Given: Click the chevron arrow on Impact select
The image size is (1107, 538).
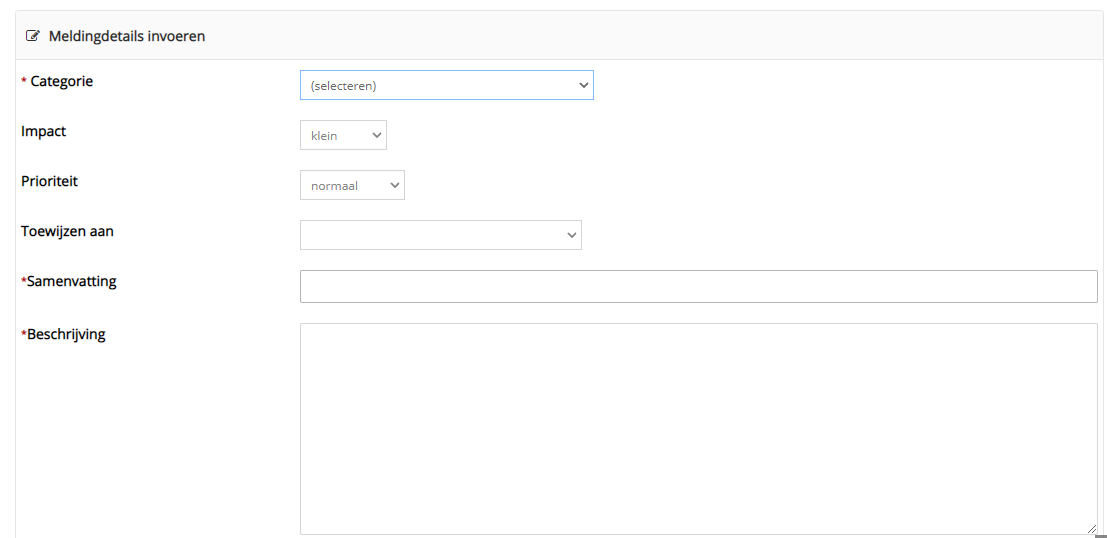Looking at the screenshot, I should click(376, 135).
